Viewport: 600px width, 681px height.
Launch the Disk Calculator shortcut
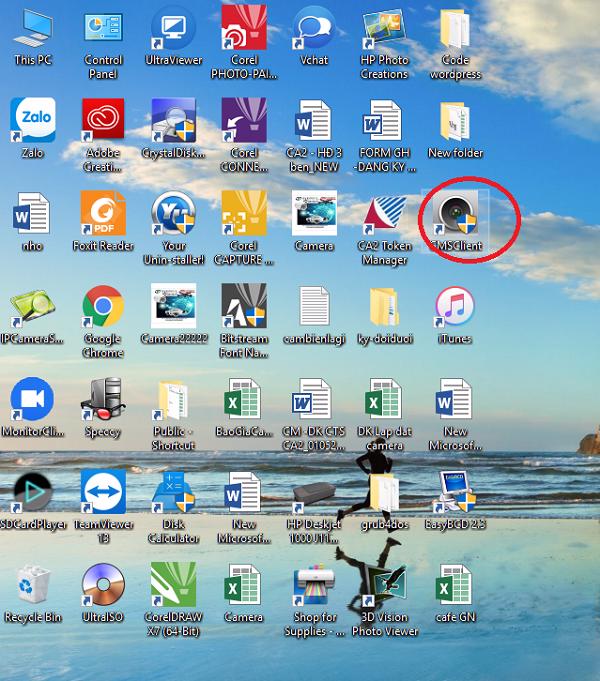click(x=174, y=492)
